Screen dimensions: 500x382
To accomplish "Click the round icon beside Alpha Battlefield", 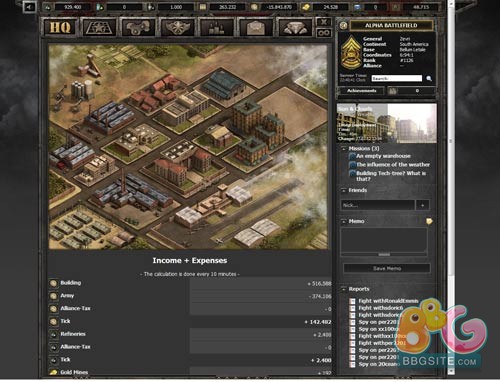I will pyautogui.click(x=343, y=26).
